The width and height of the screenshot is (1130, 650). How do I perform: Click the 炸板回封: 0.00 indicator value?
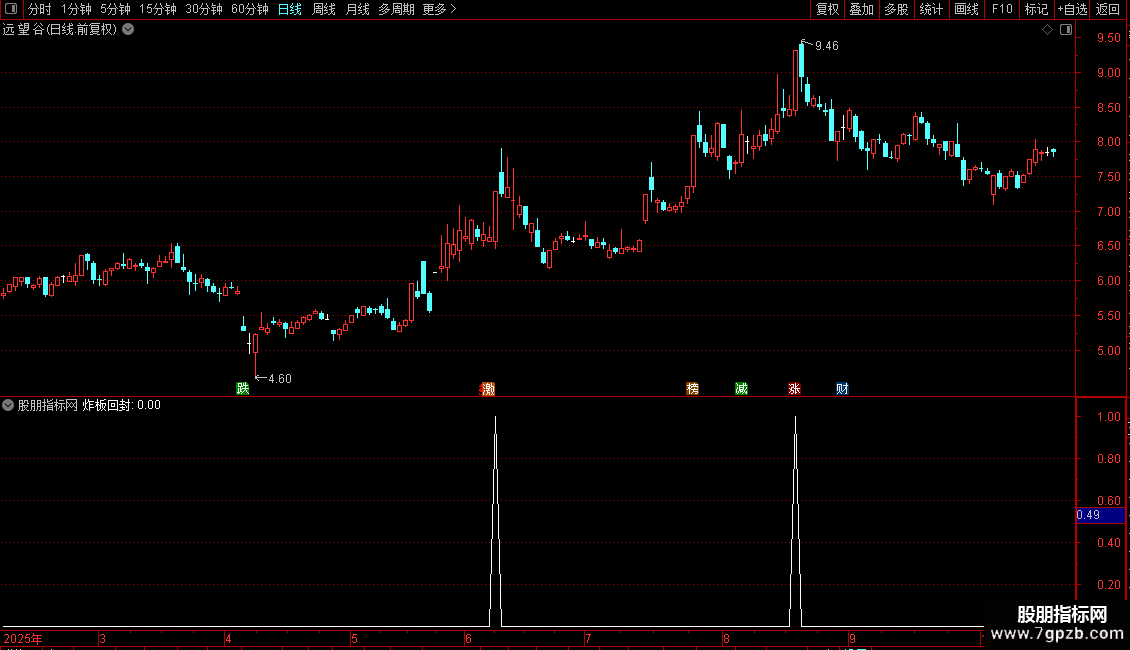click(x=121, y=405)
